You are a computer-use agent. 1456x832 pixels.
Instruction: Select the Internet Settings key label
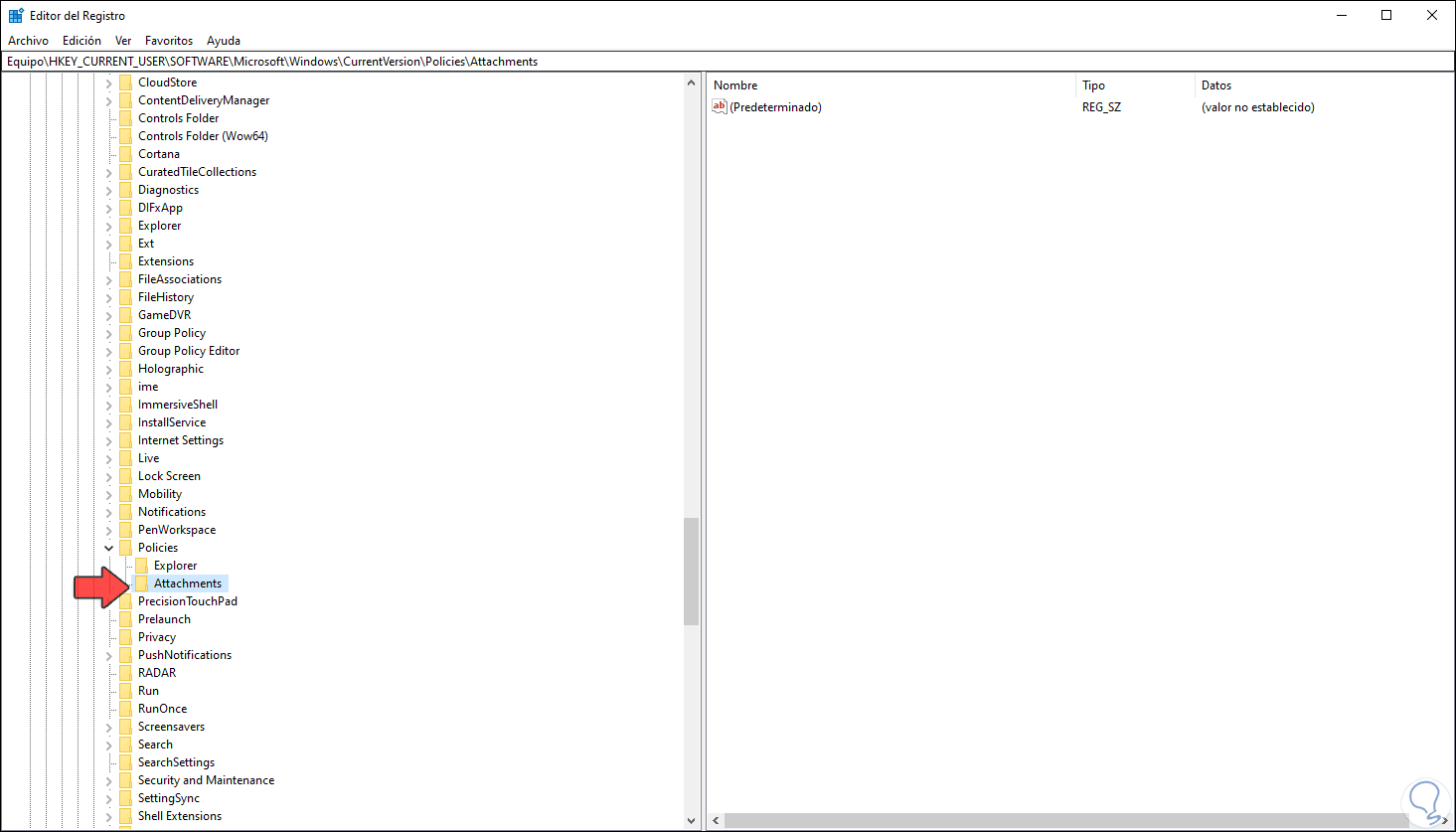coord(181,440)
